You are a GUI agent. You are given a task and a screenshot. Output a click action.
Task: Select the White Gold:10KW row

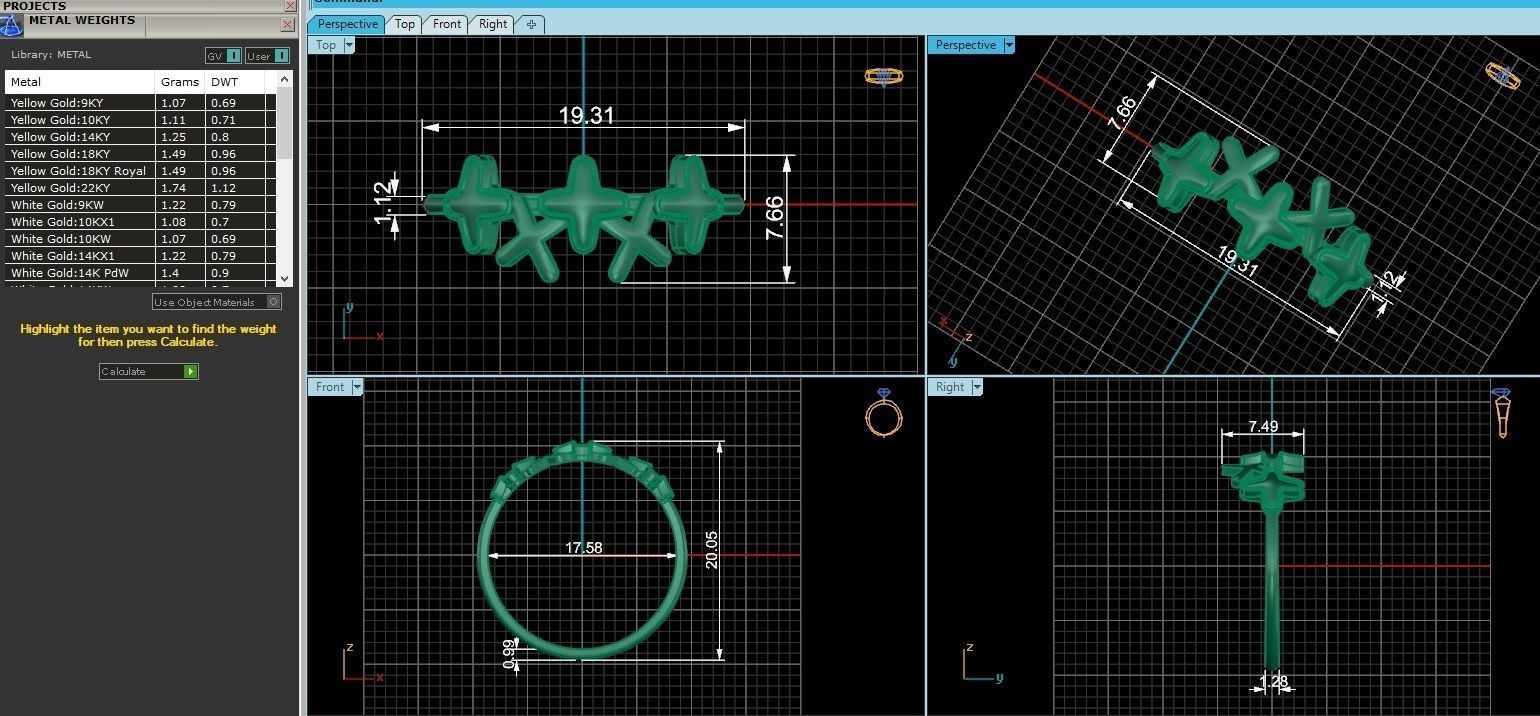[140, 239]
